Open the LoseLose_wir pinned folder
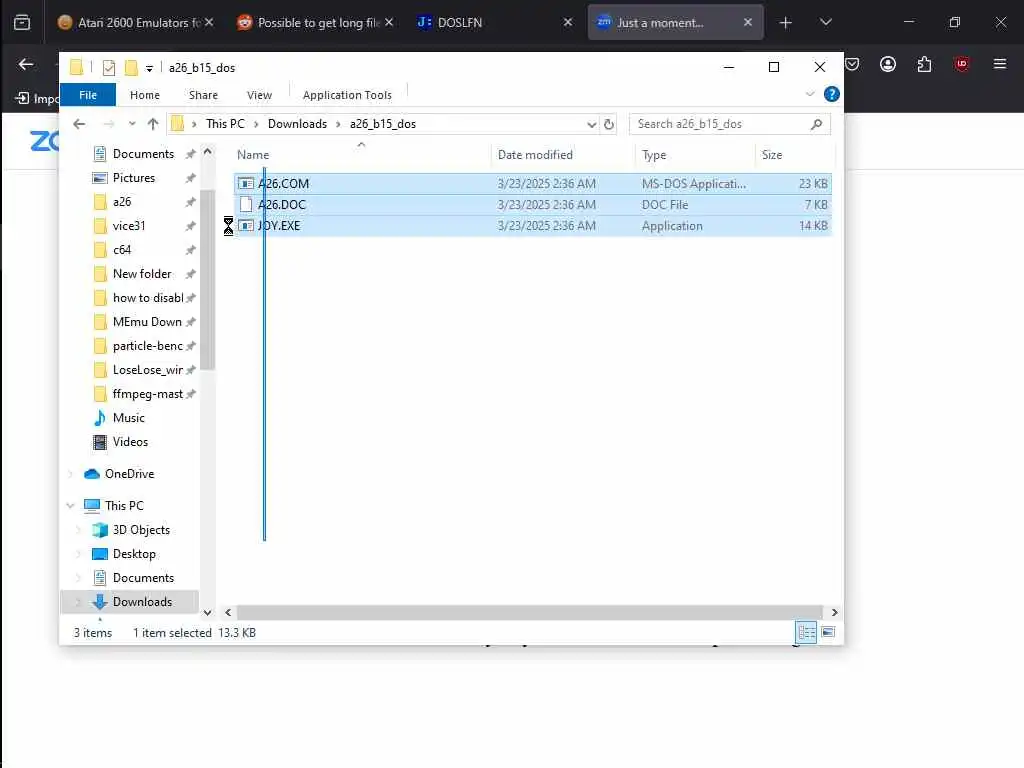1024x768 pixels. coord(148,370)
